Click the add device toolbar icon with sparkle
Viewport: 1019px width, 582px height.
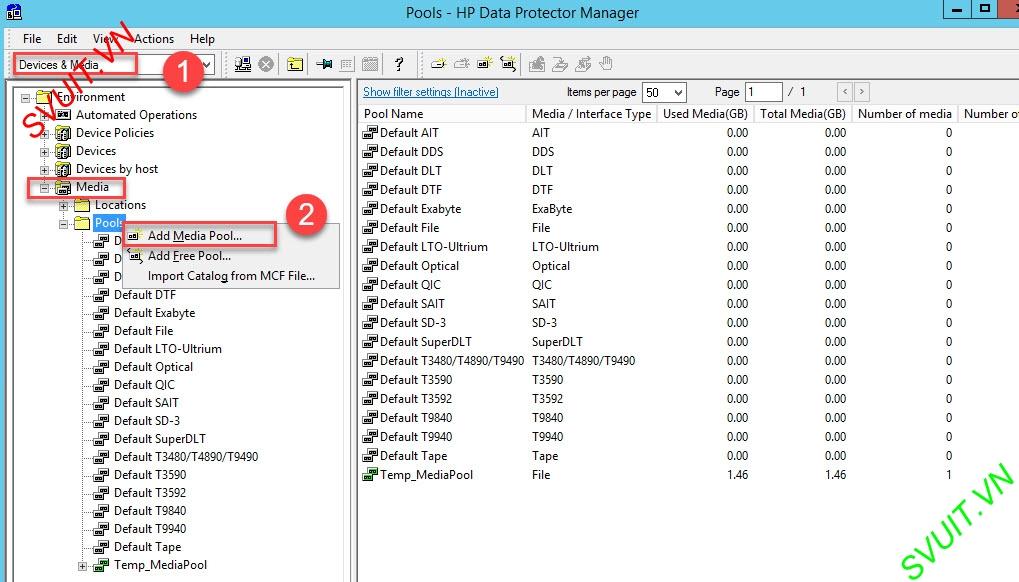pyautogui.click(x=439, y=63)
